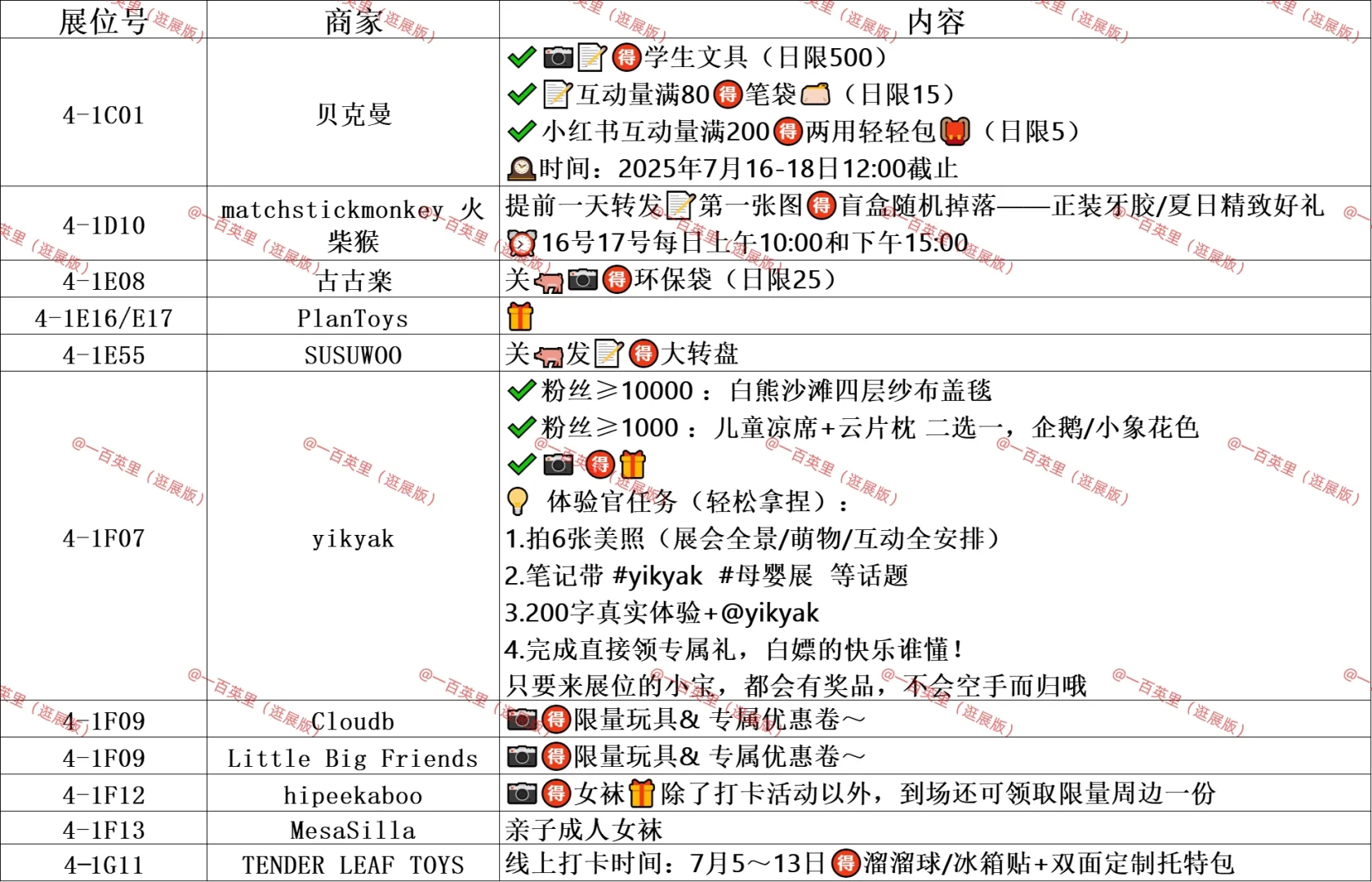1372x882 pixels.
Task: Click the green checkmark before 粉丝≥1000 儿童凉席
Action: pyautogui.click(x=522, y=428)
